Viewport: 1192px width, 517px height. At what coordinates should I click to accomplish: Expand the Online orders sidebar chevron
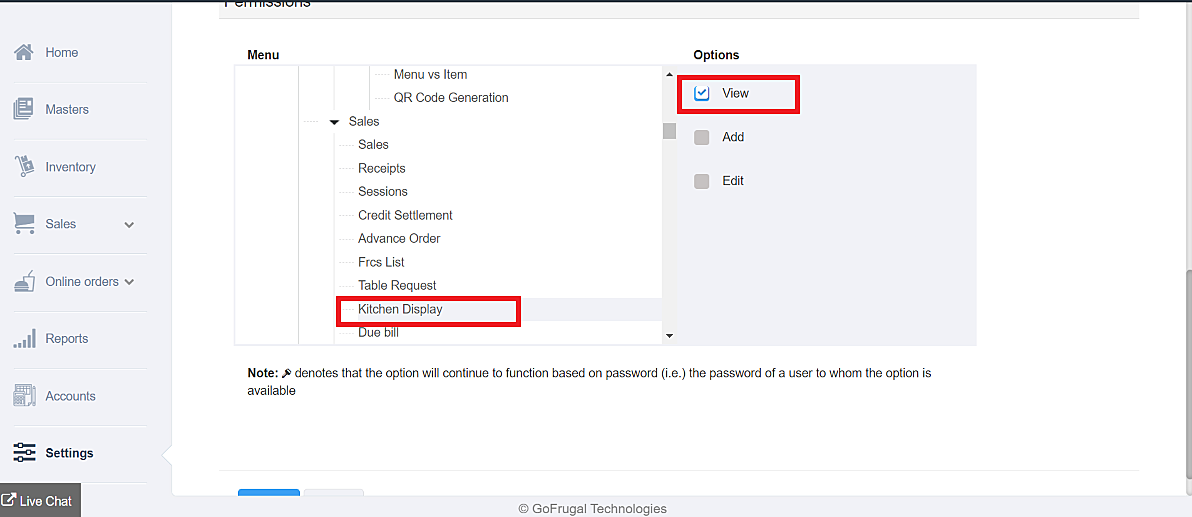(129, 282)
